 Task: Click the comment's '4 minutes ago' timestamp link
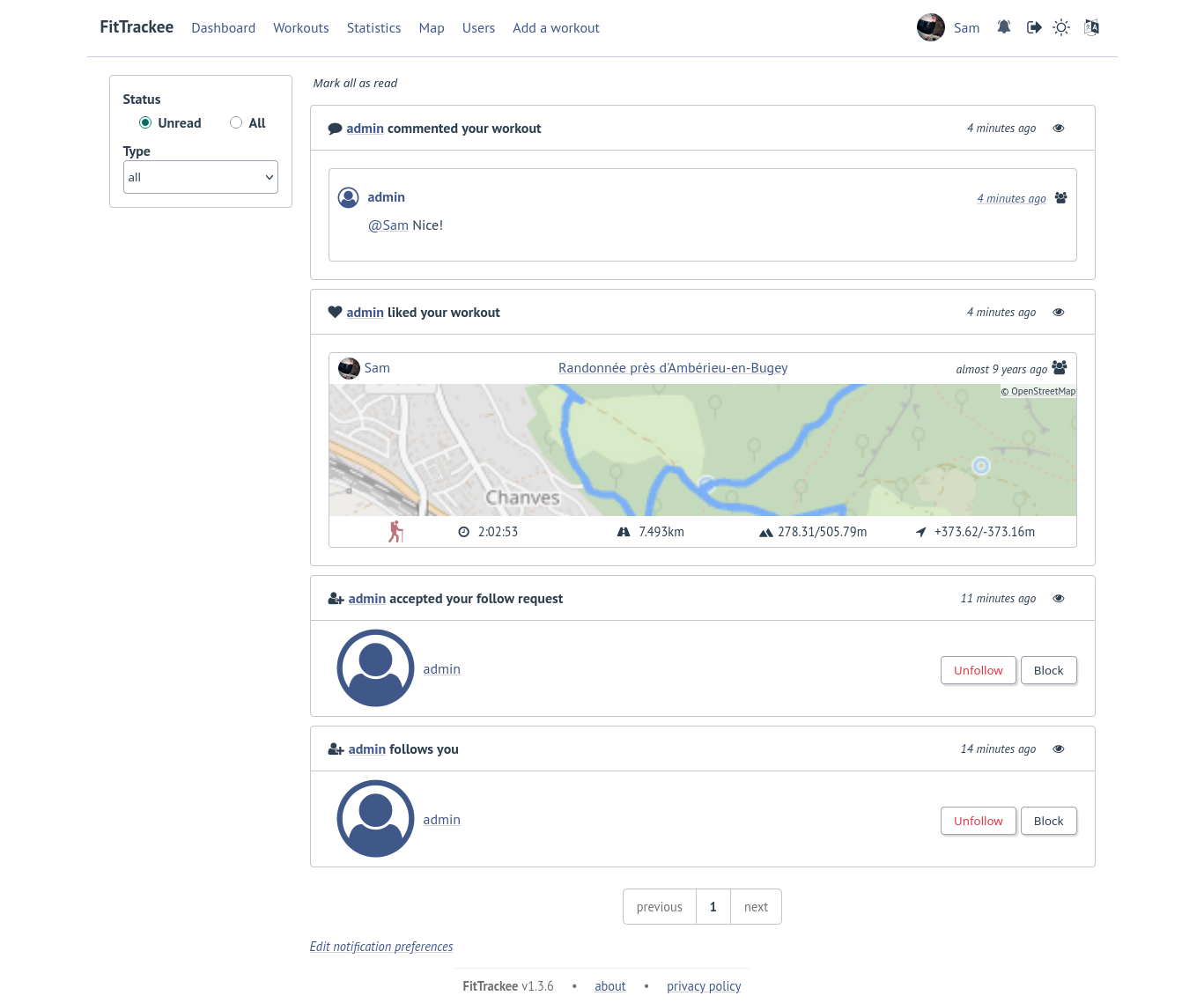pyautogui.click(x=1011, y=199)
